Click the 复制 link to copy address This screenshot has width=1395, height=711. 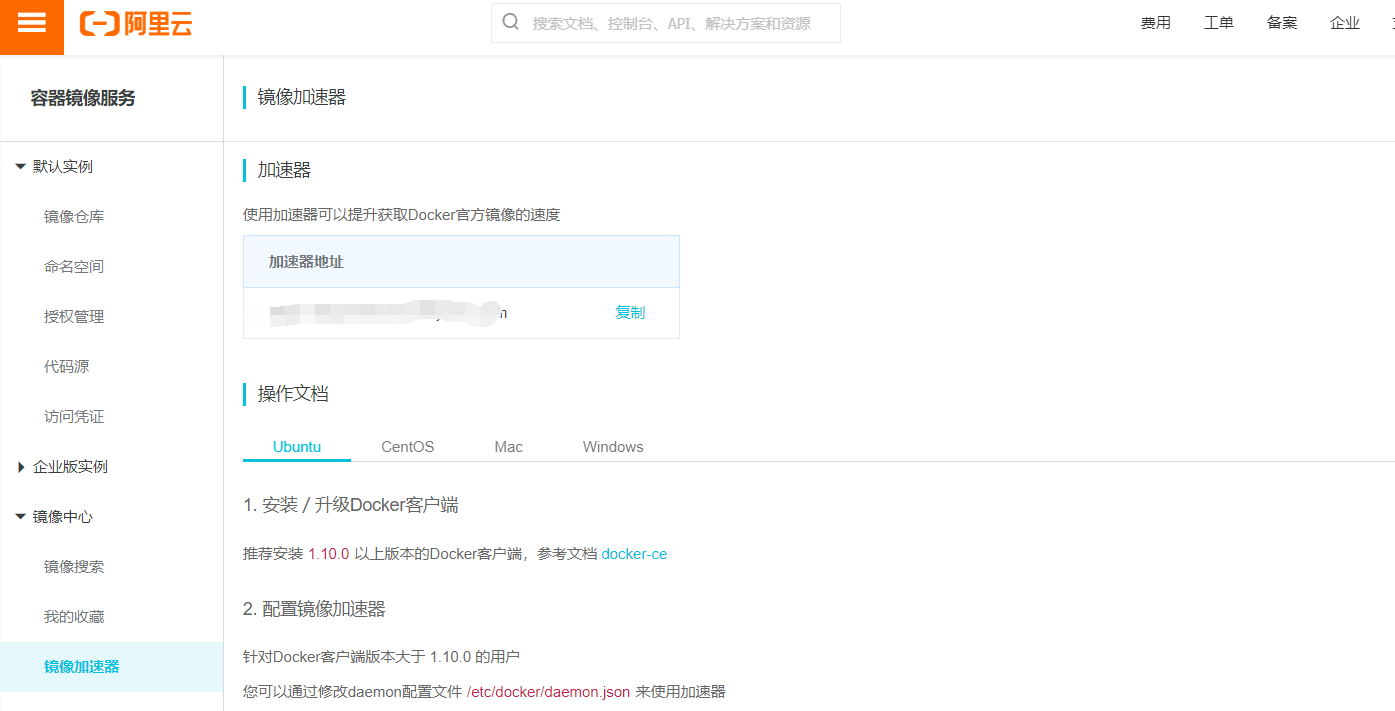[x=630, y=313]
